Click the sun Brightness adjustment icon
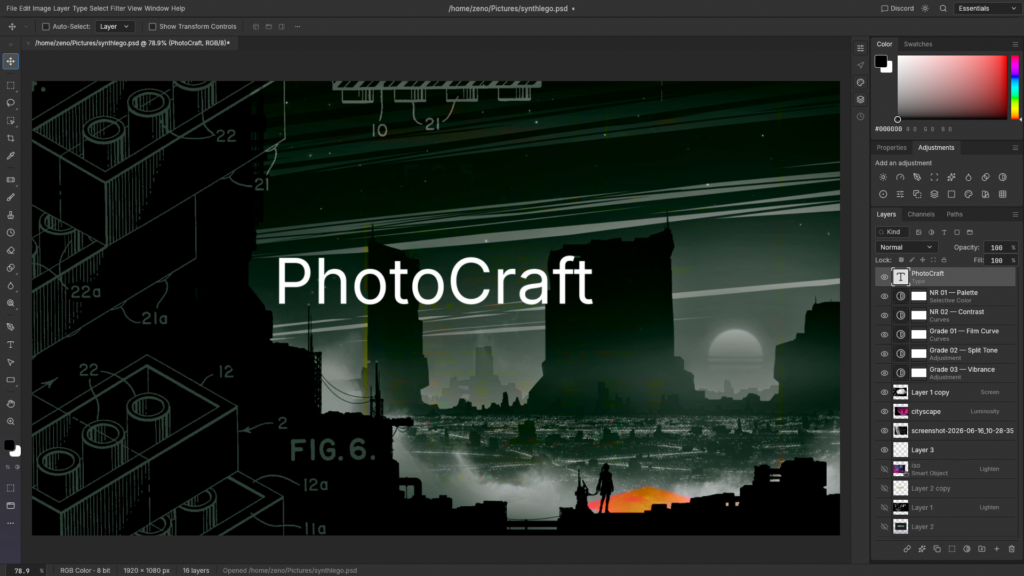The height and width of the screenshot is (576, 1024). pyautogui.click(x=883, y=177)
